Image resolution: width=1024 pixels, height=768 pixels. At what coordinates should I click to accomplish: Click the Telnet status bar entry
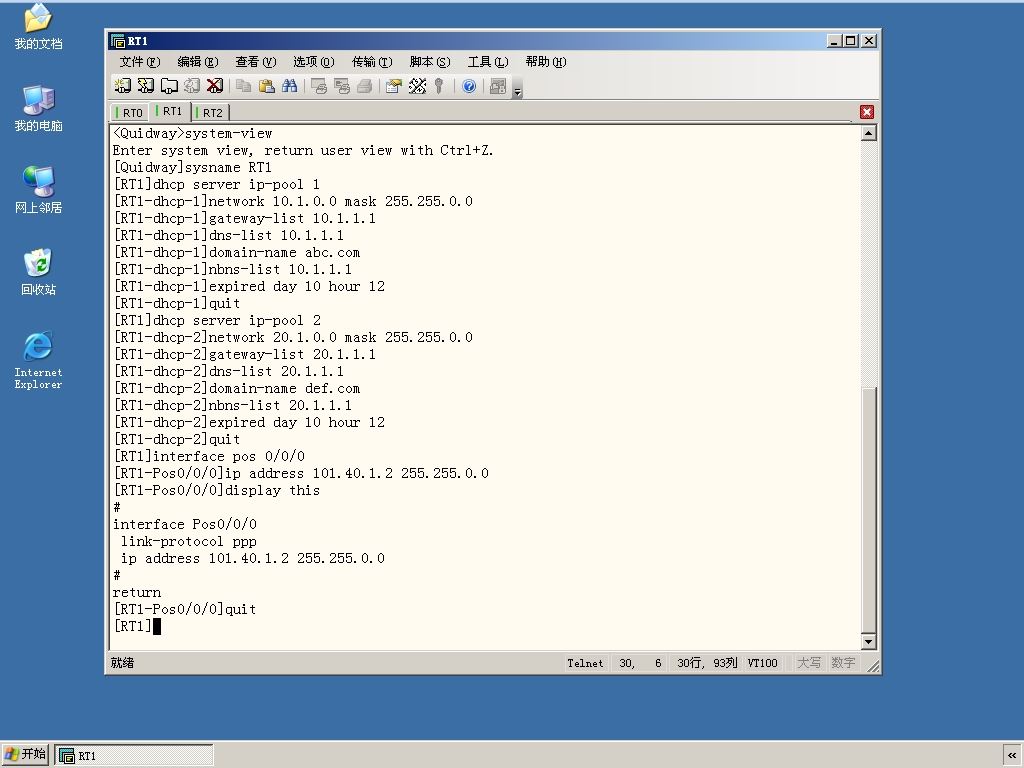click(x=585, y=663)
